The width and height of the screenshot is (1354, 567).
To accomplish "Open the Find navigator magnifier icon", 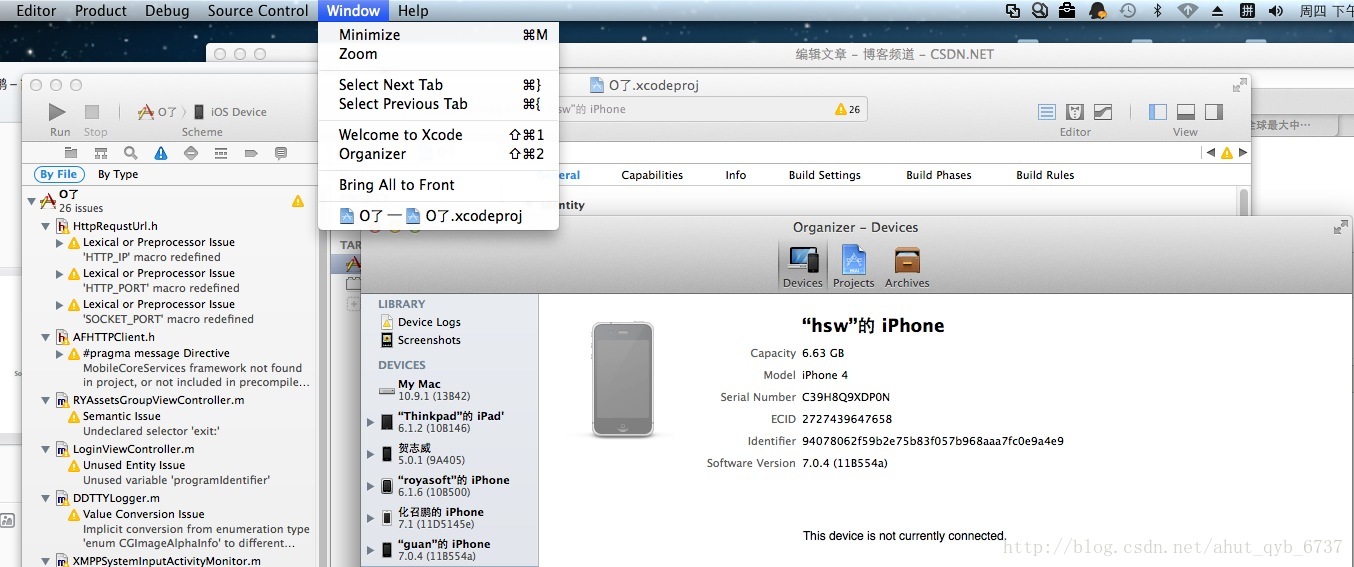I will (130, 153).
